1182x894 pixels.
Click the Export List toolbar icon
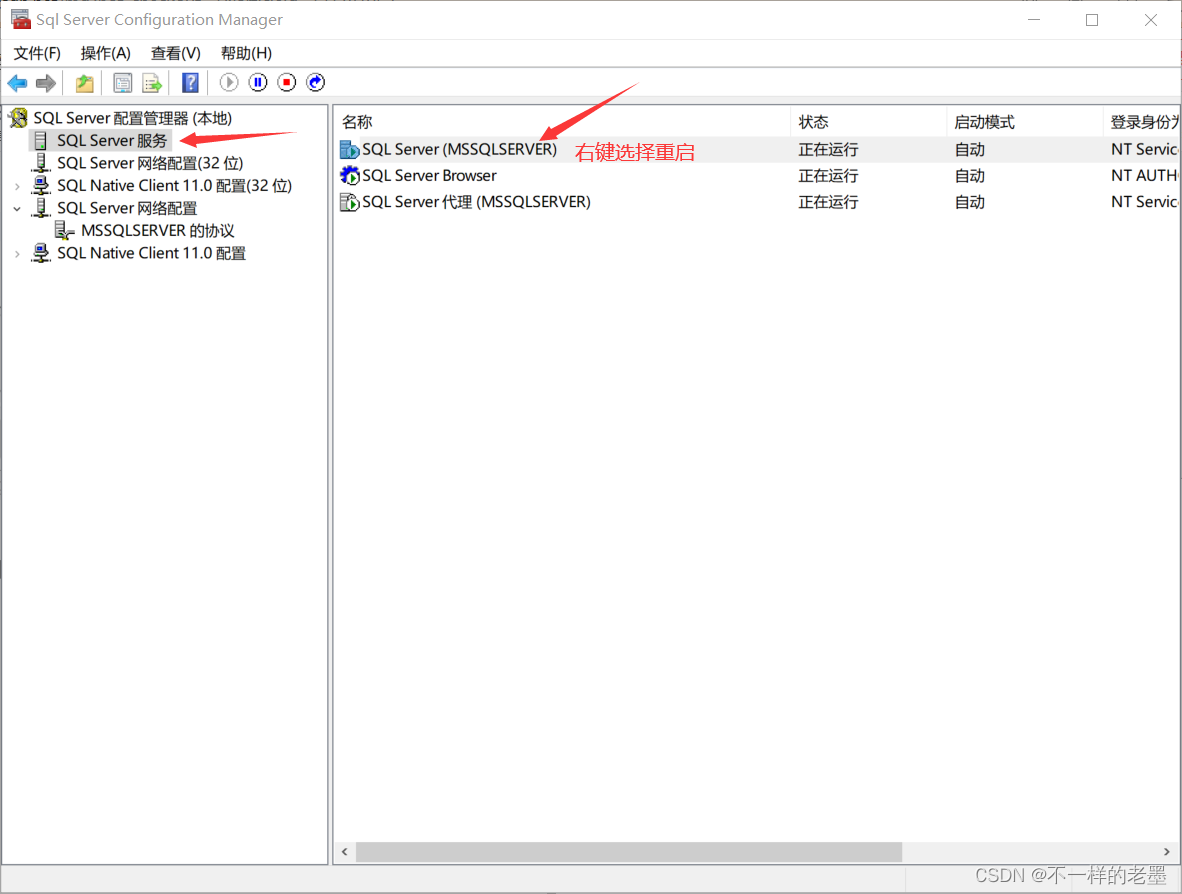(x=152, y=82)
